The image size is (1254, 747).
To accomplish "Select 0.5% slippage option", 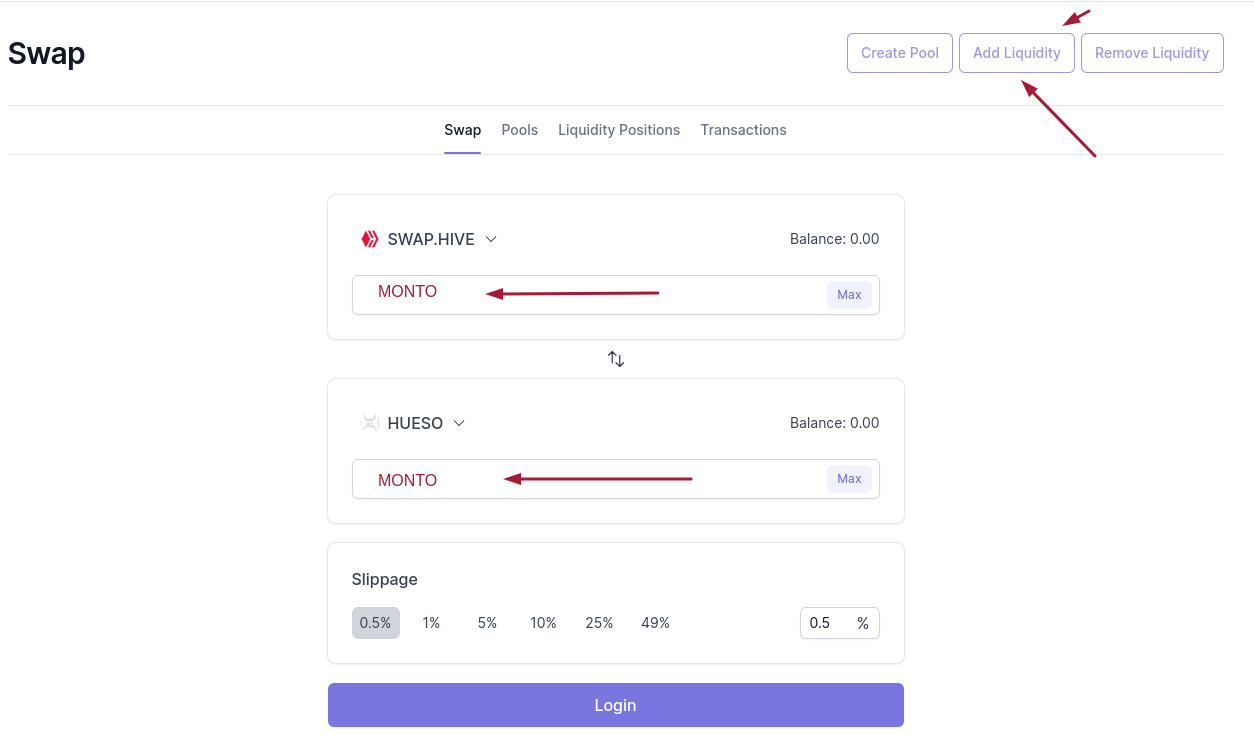I will point(376,623).
